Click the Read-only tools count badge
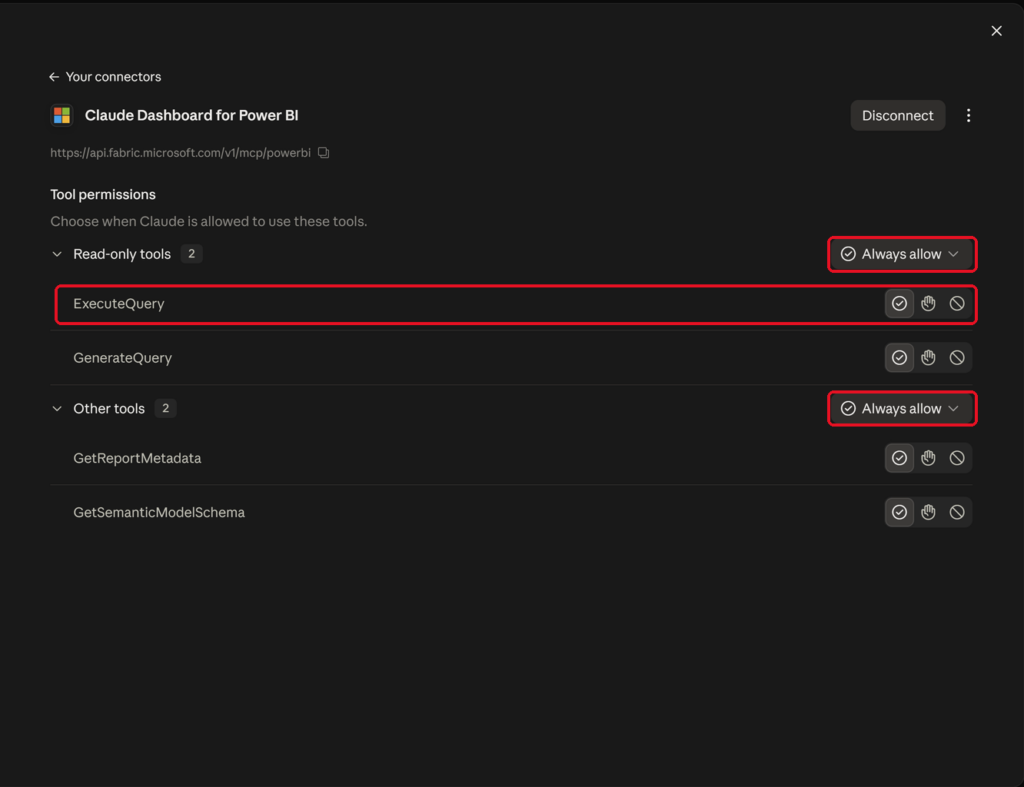Image resolution: width=1024 pixels, height=787 pixels. [191, 254]
